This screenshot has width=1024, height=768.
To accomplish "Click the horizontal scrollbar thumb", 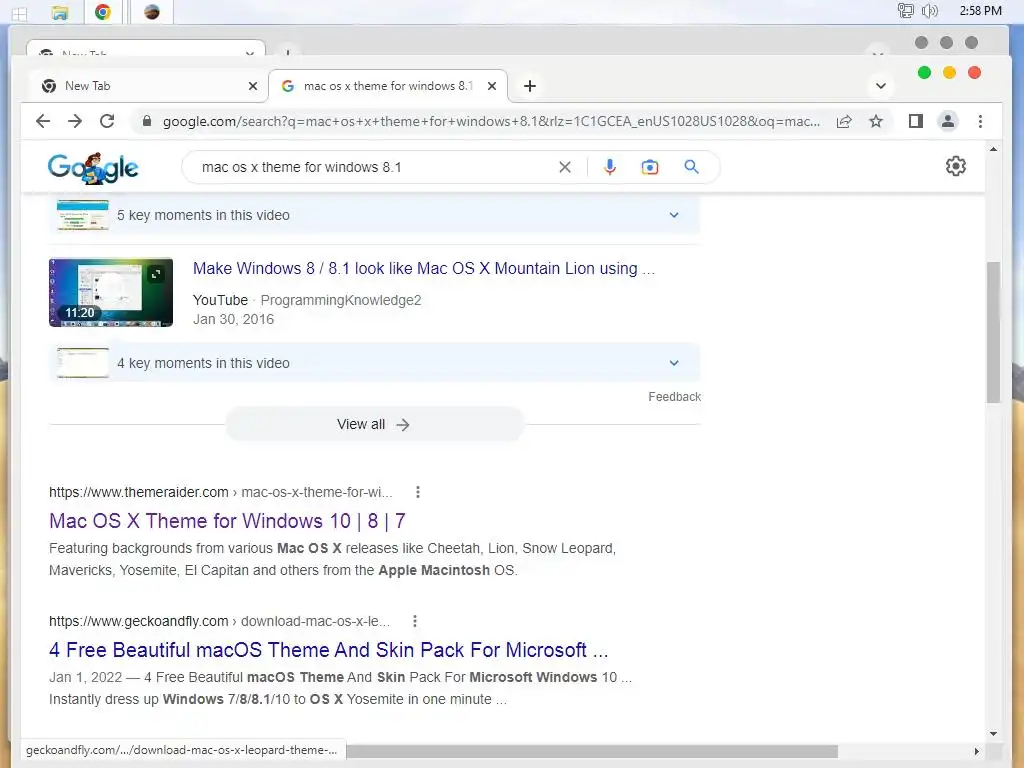I will pyautogui.click(x=592, y=752).
